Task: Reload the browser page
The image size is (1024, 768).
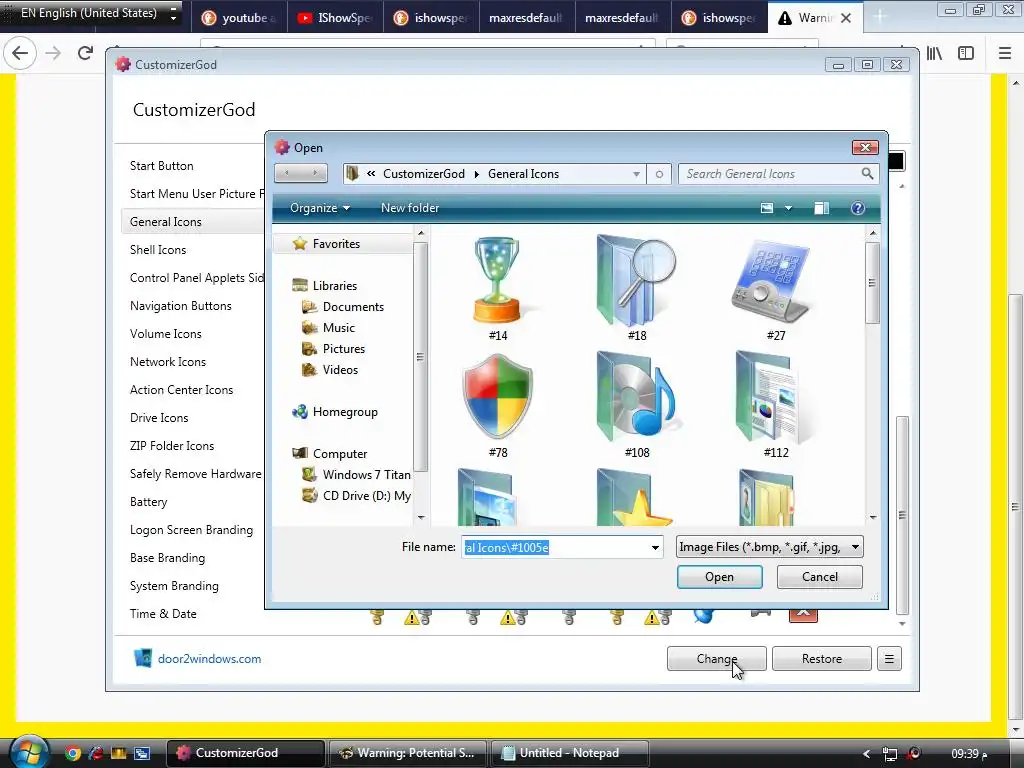Action: pos(85,54)
